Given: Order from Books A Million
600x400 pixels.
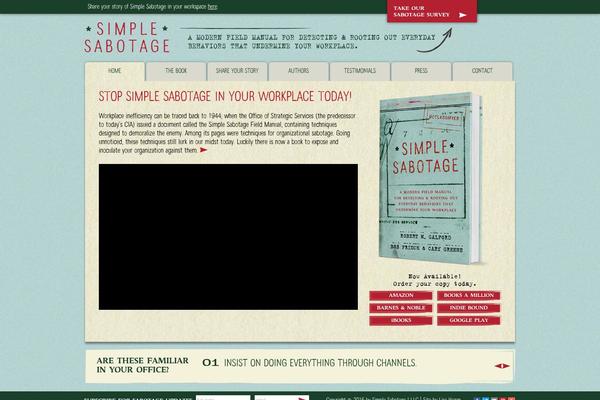Looking at the screenshot, I should [469, 296].
